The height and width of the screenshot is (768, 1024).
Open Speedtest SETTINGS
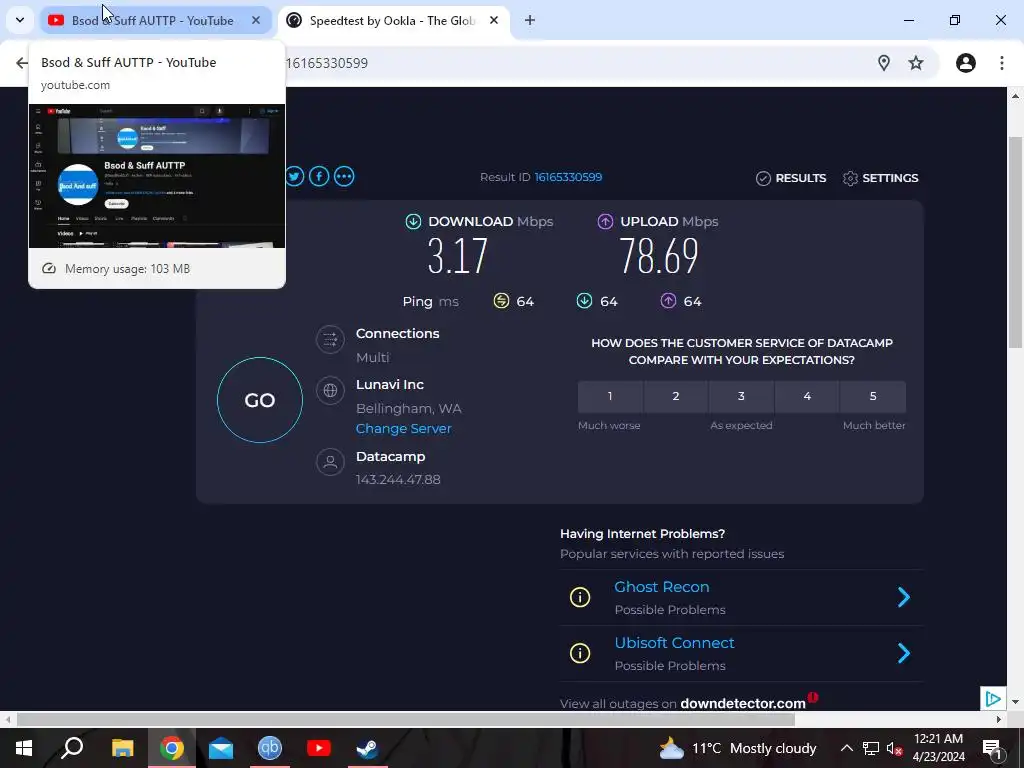coord(880,178)
